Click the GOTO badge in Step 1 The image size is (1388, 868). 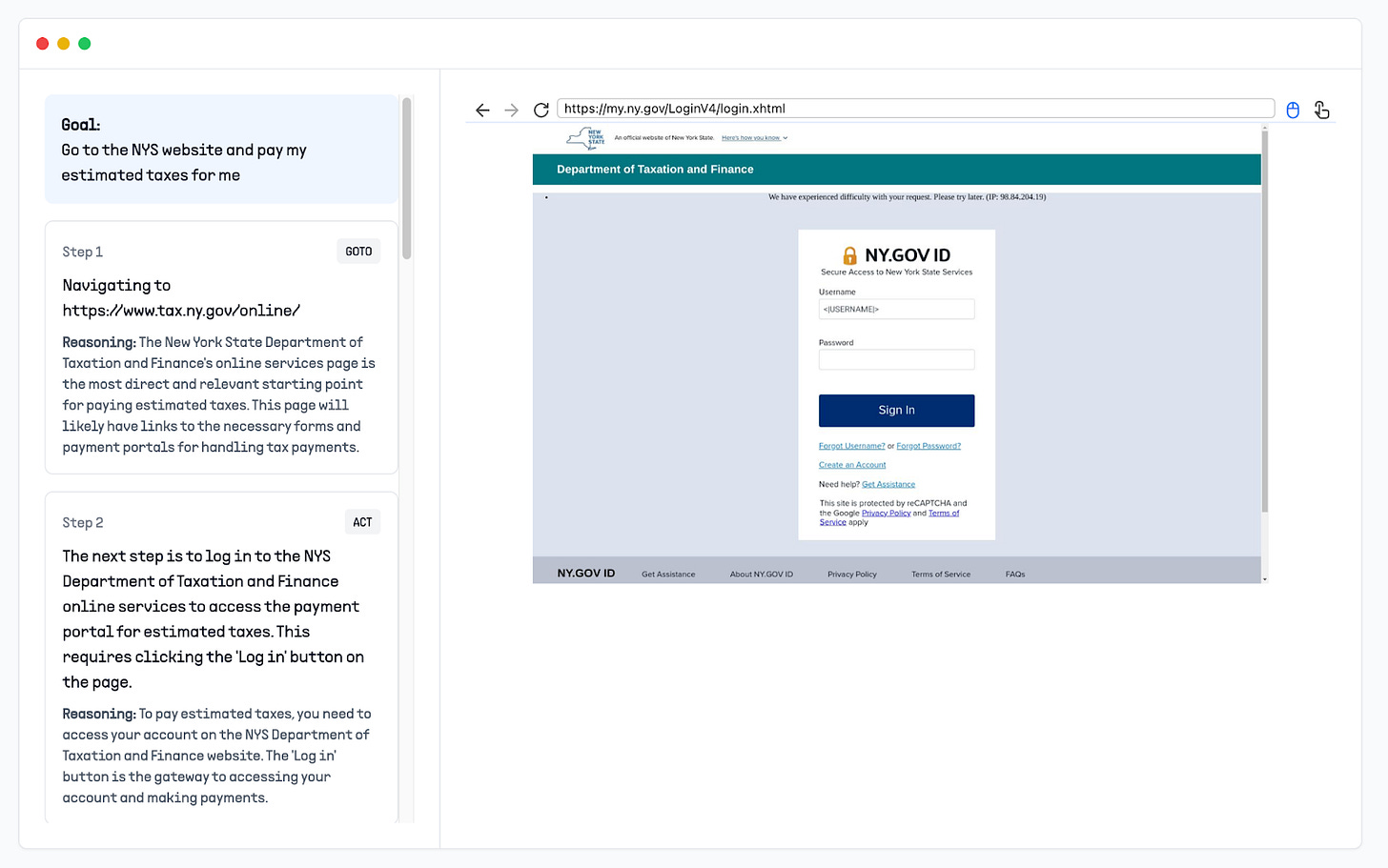(x=358, y=252)
